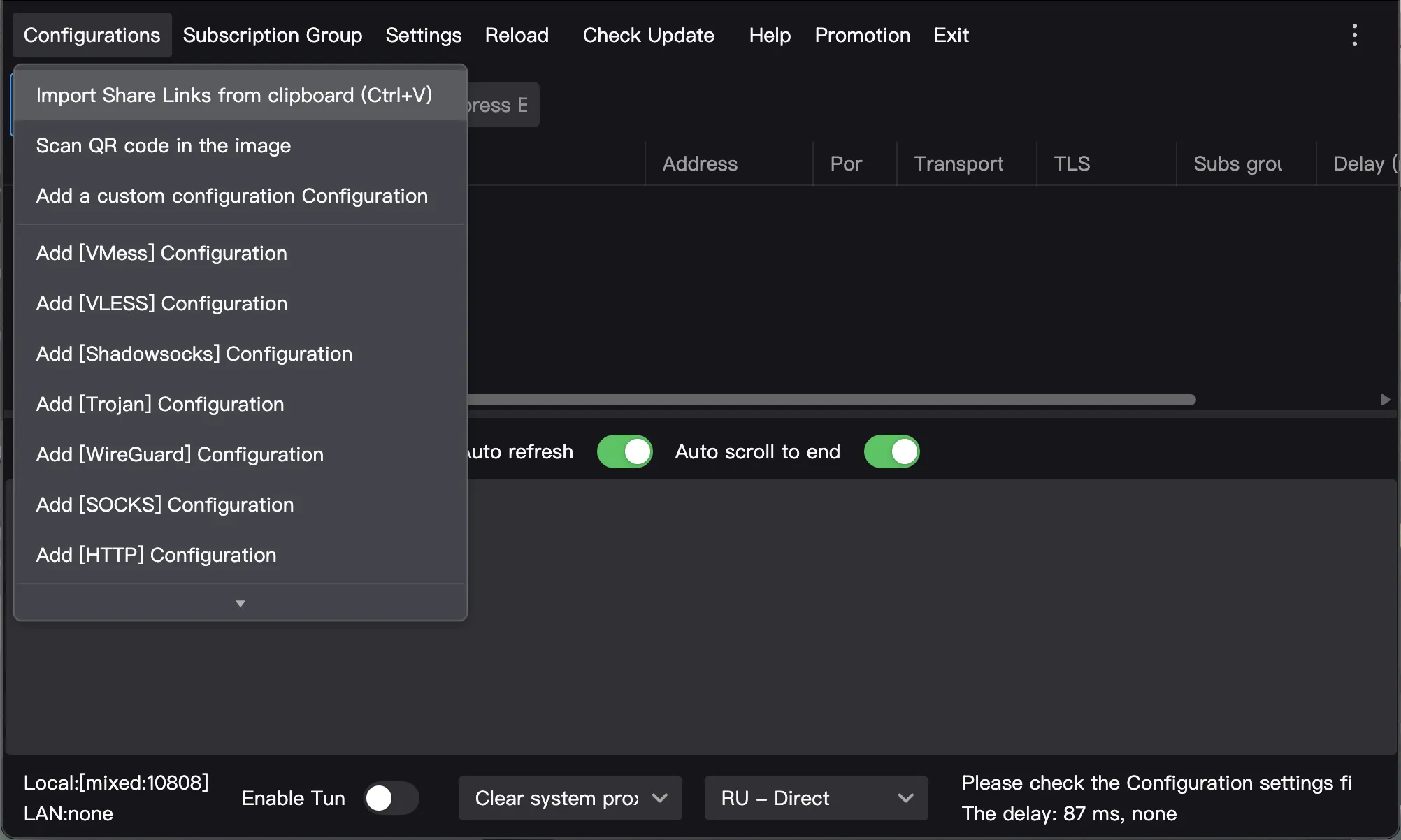The width and height of the screenshot is (1401, 840).
Task: Open the Subscription Group menu
Action: [273, 35]
